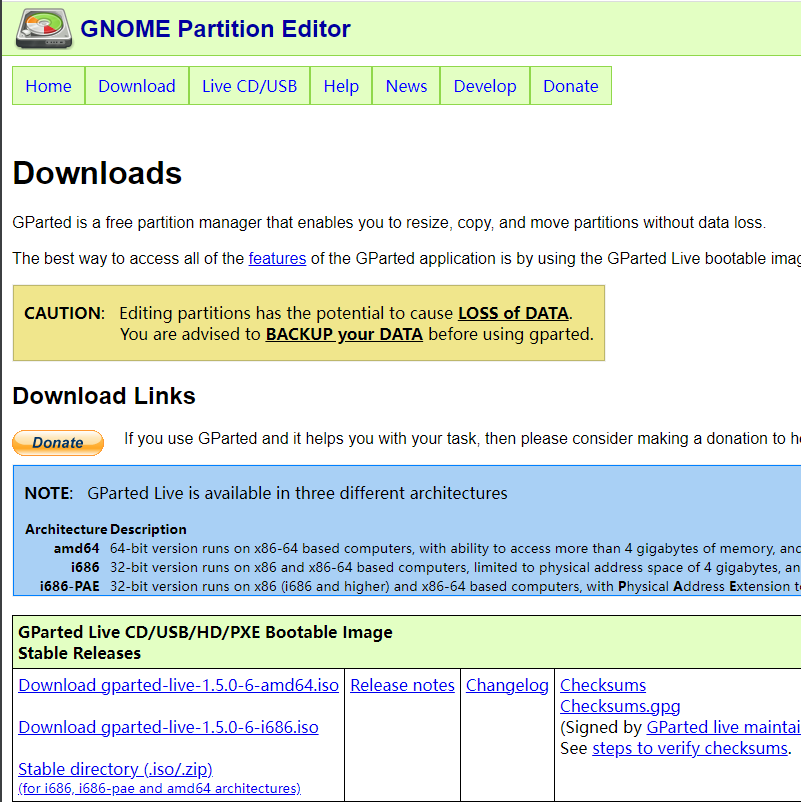Follow the features hyperlink
This screenshot has width=801, height=802.
[x=277, y=258]
